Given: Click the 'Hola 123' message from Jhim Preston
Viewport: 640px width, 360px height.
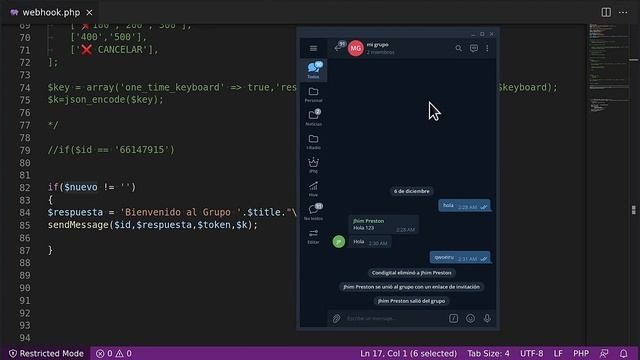Looking at the screenshot, I should pyautogui.click(x=383, y=224).
